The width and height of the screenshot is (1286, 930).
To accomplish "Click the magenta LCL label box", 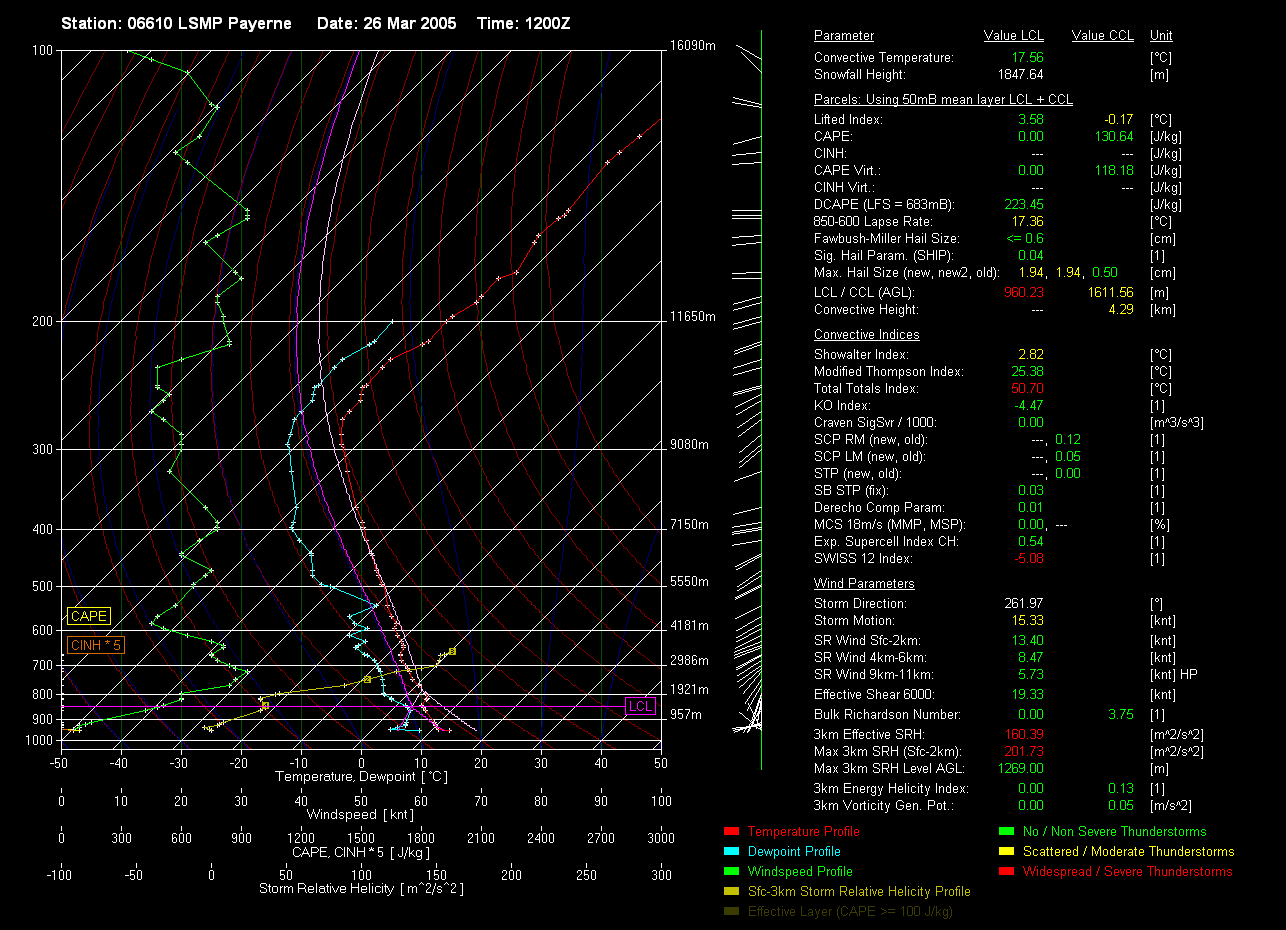I will point(640,707).
